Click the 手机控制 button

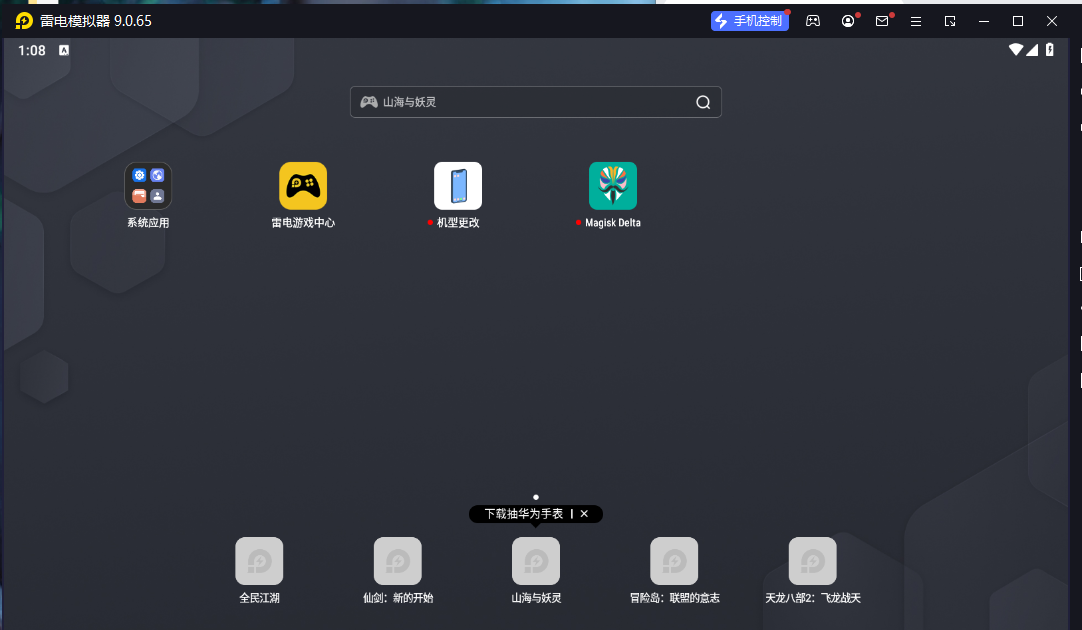click(750, 21)
